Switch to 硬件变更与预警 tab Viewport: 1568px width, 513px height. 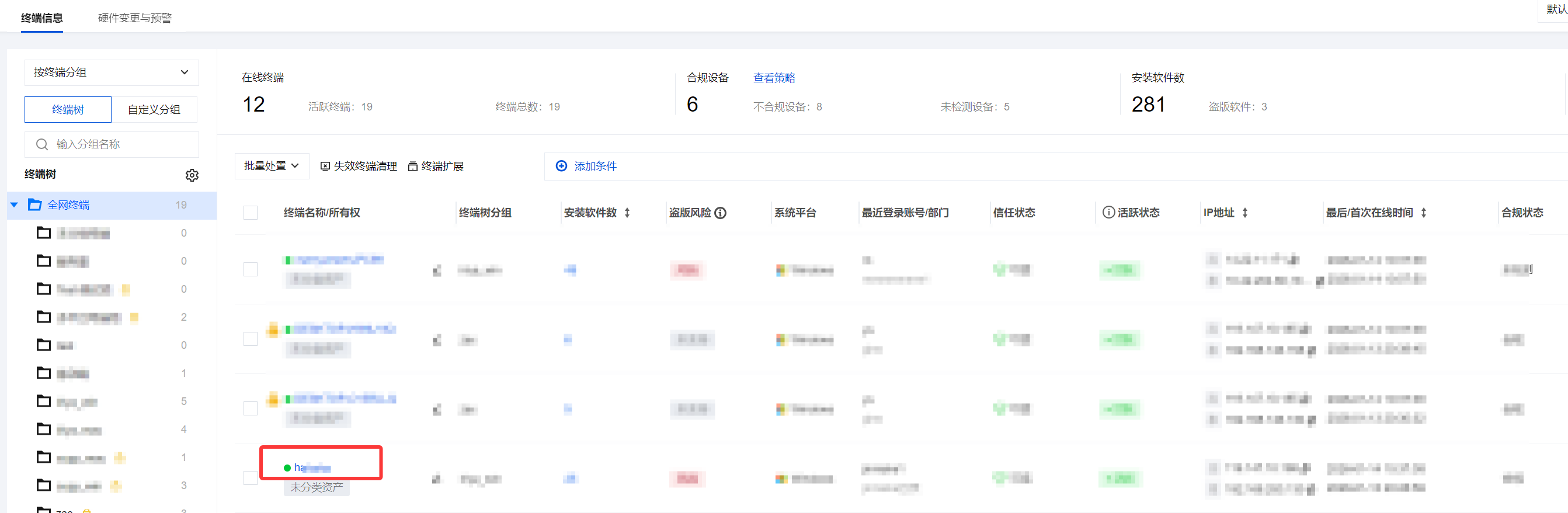134,18
